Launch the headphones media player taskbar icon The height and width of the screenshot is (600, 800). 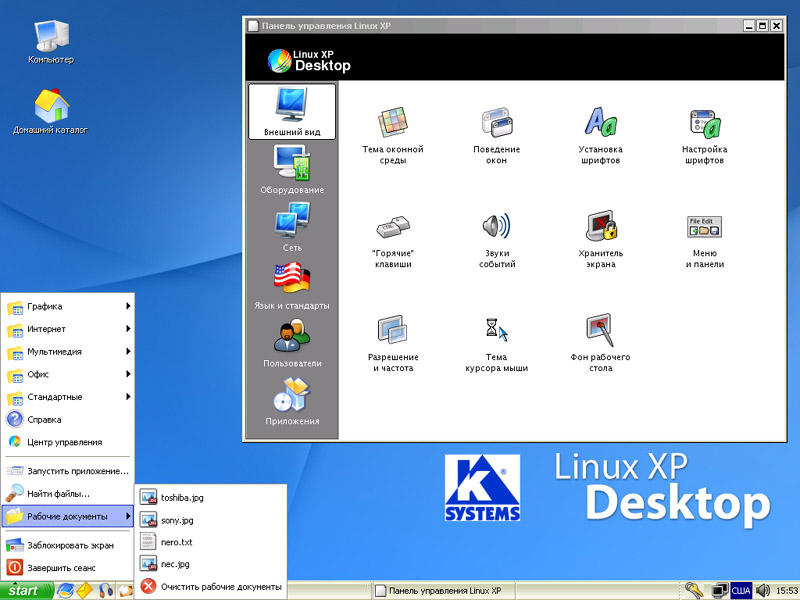click(106, 590)
